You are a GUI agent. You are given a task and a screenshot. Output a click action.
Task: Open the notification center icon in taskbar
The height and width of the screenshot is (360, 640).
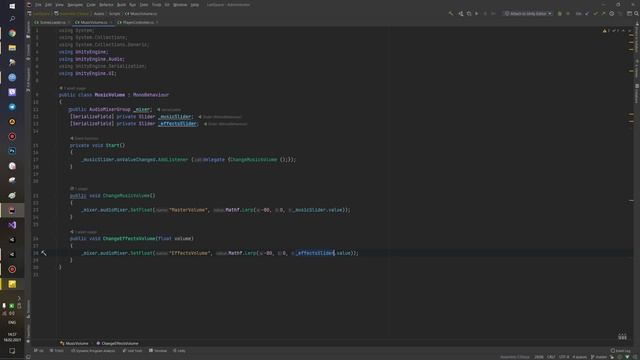[12, 351]
